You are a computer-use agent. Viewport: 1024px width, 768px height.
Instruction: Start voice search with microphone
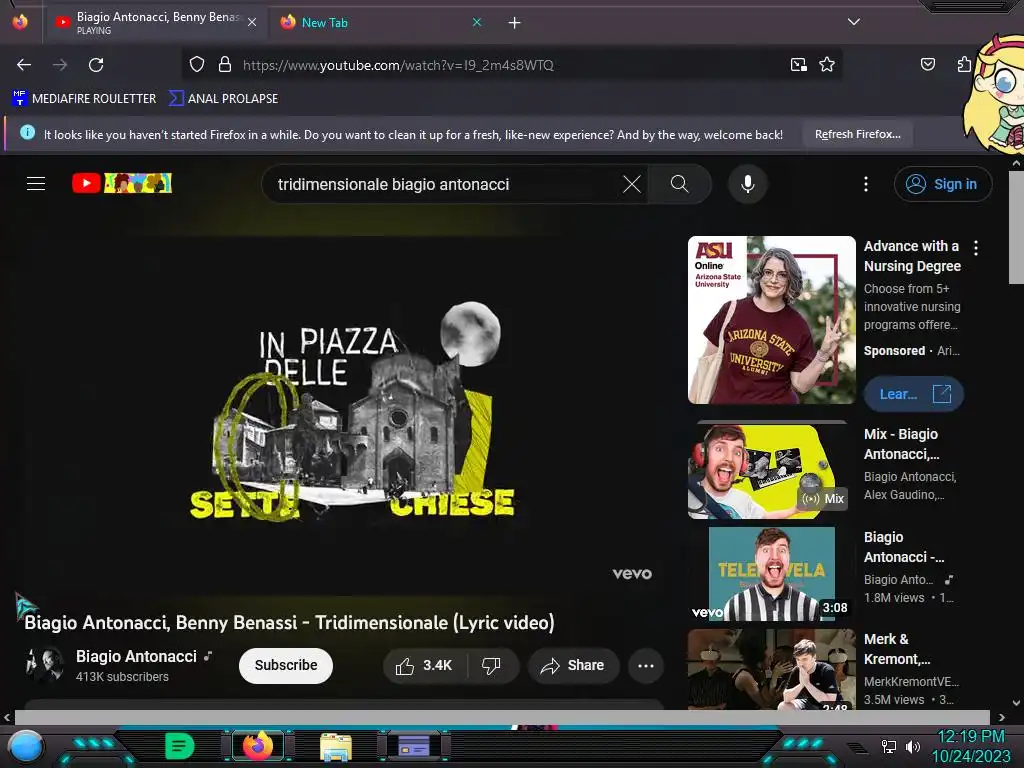[748, 184]
